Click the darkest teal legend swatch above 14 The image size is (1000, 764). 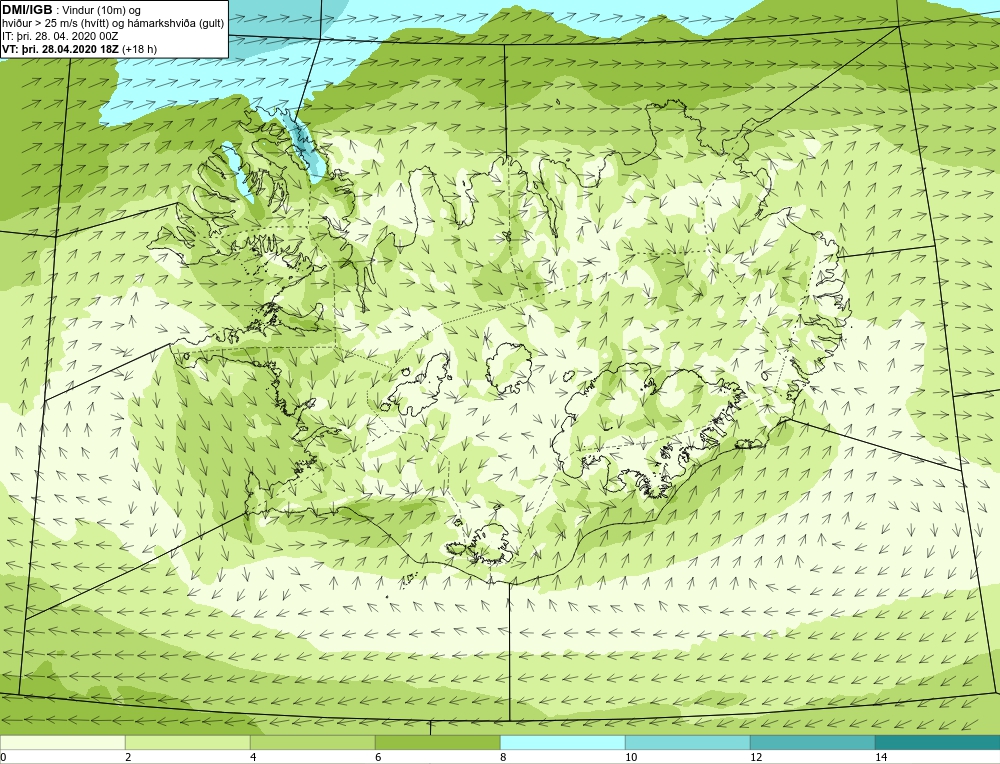tap(938, 742)
